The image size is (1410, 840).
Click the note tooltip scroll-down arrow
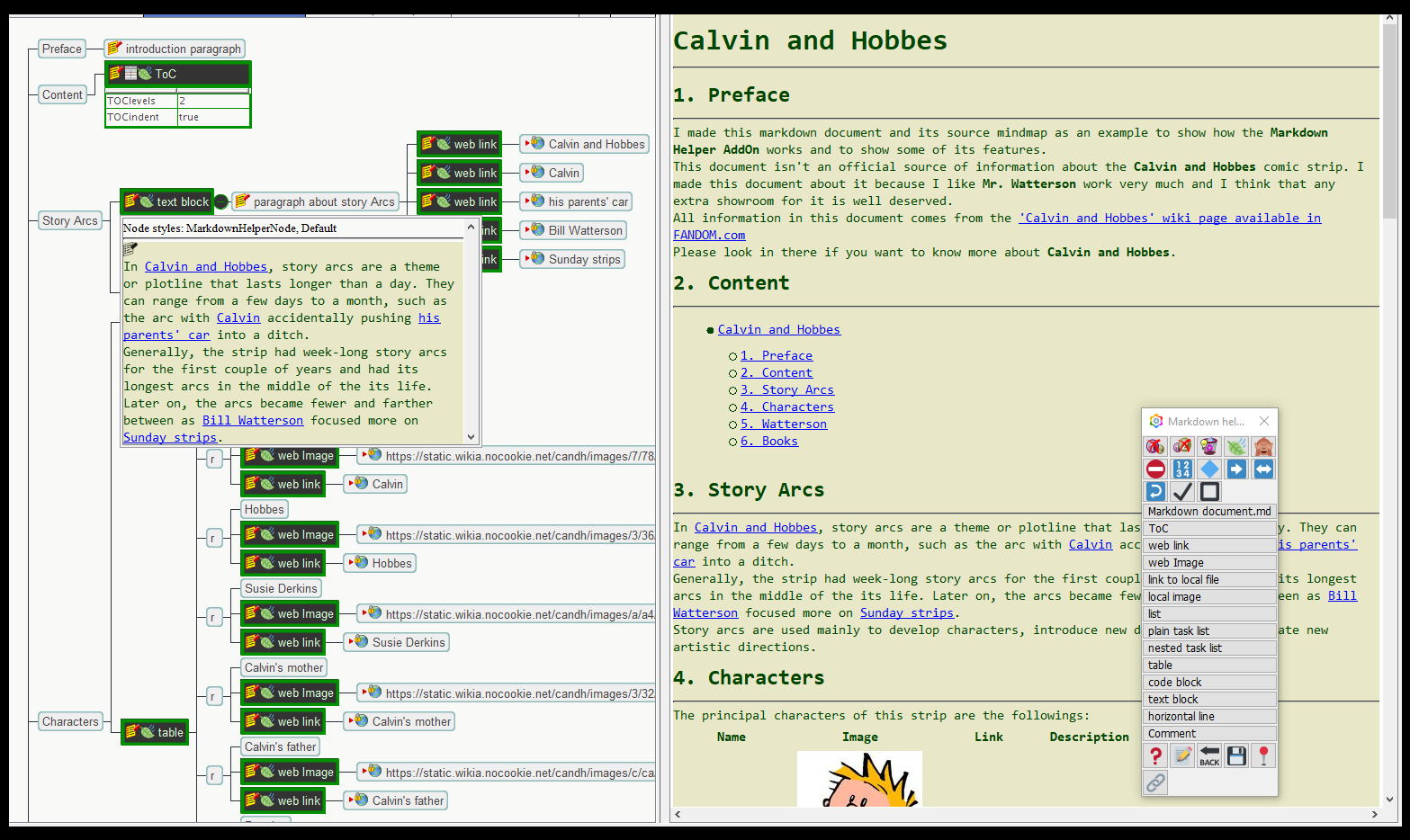[x=471, y=436]
